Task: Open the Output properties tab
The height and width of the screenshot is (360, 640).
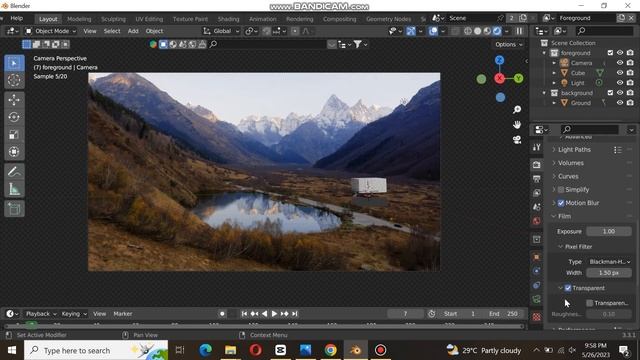Action: pos(537,179)
